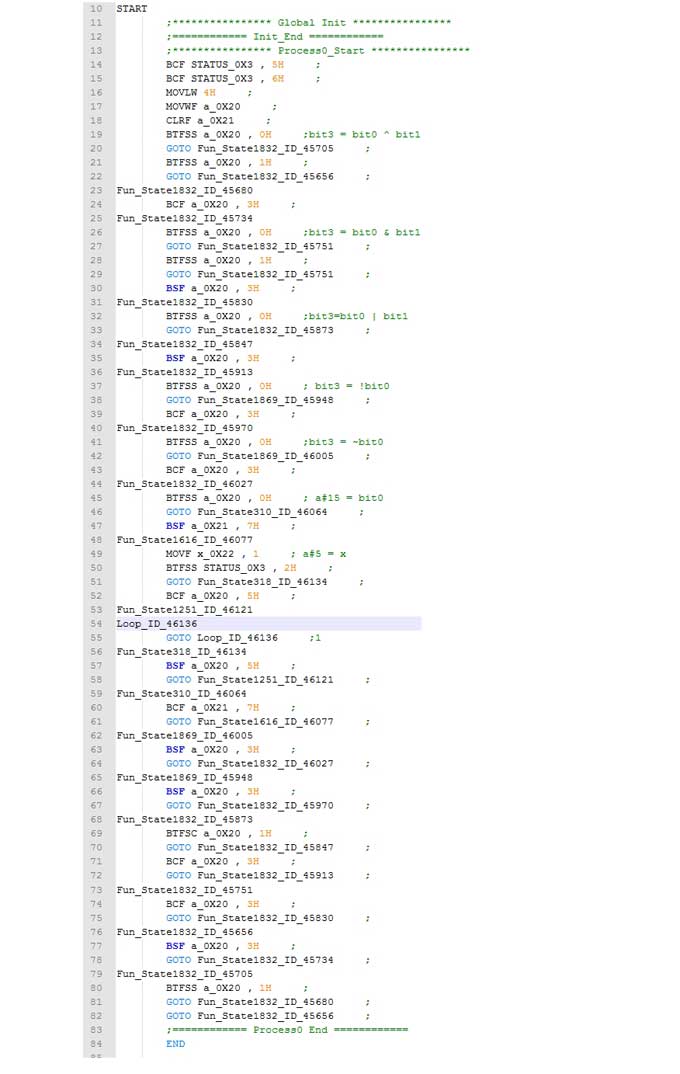680x1074 pixels.
Task: Click the MOVF x_0X22 , 1 instruction
Action: [212, 554]
